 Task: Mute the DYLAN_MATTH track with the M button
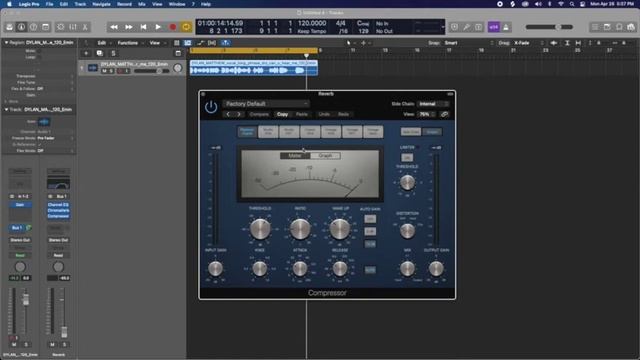pyautogui.click(x=104, y=71)
